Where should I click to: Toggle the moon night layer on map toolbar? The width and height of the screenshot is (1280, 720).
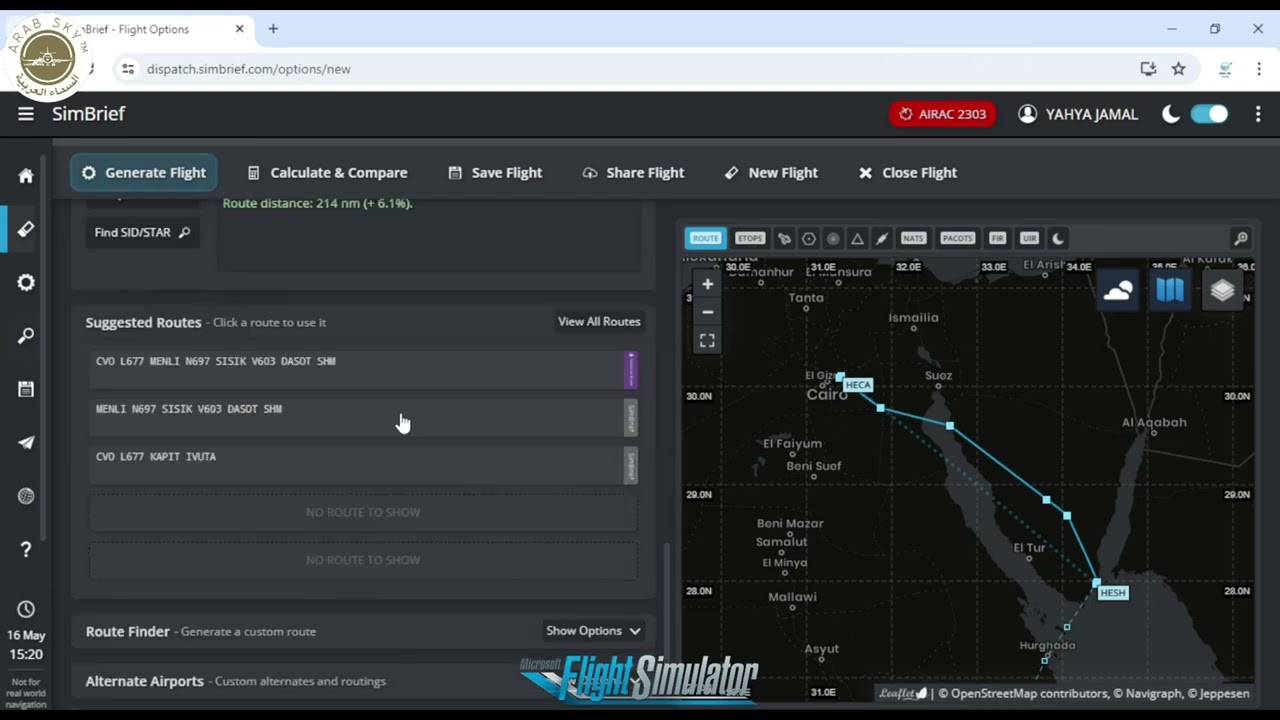click(1058, 238)
